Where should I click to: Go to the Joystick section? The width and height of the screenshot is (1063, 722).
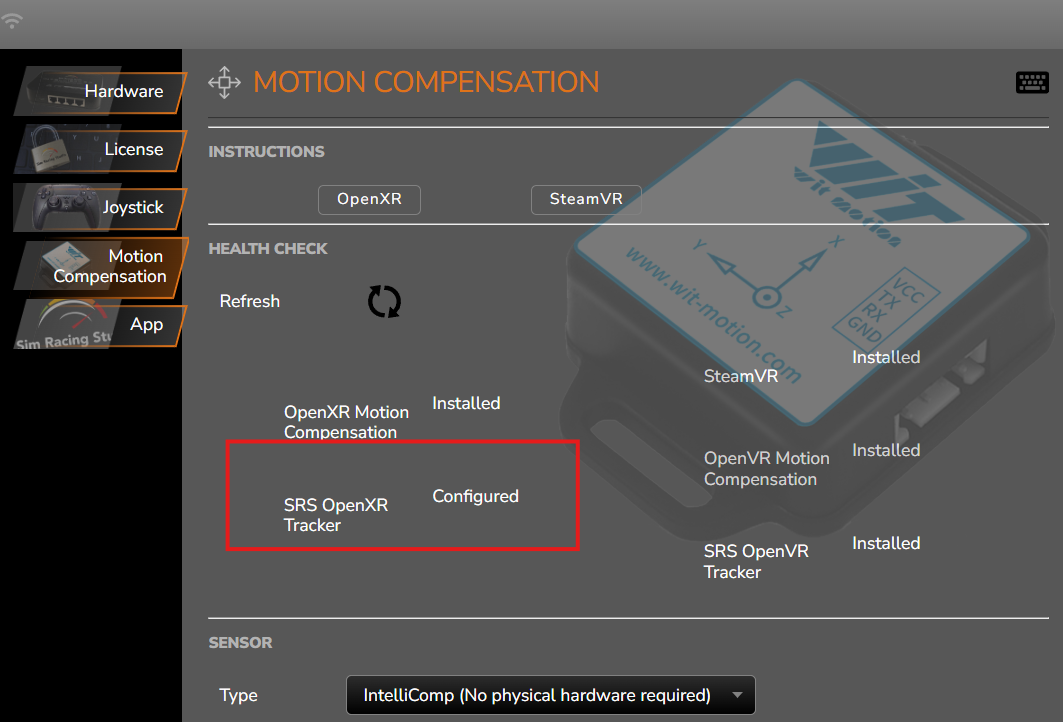click(x=100, y=207)
